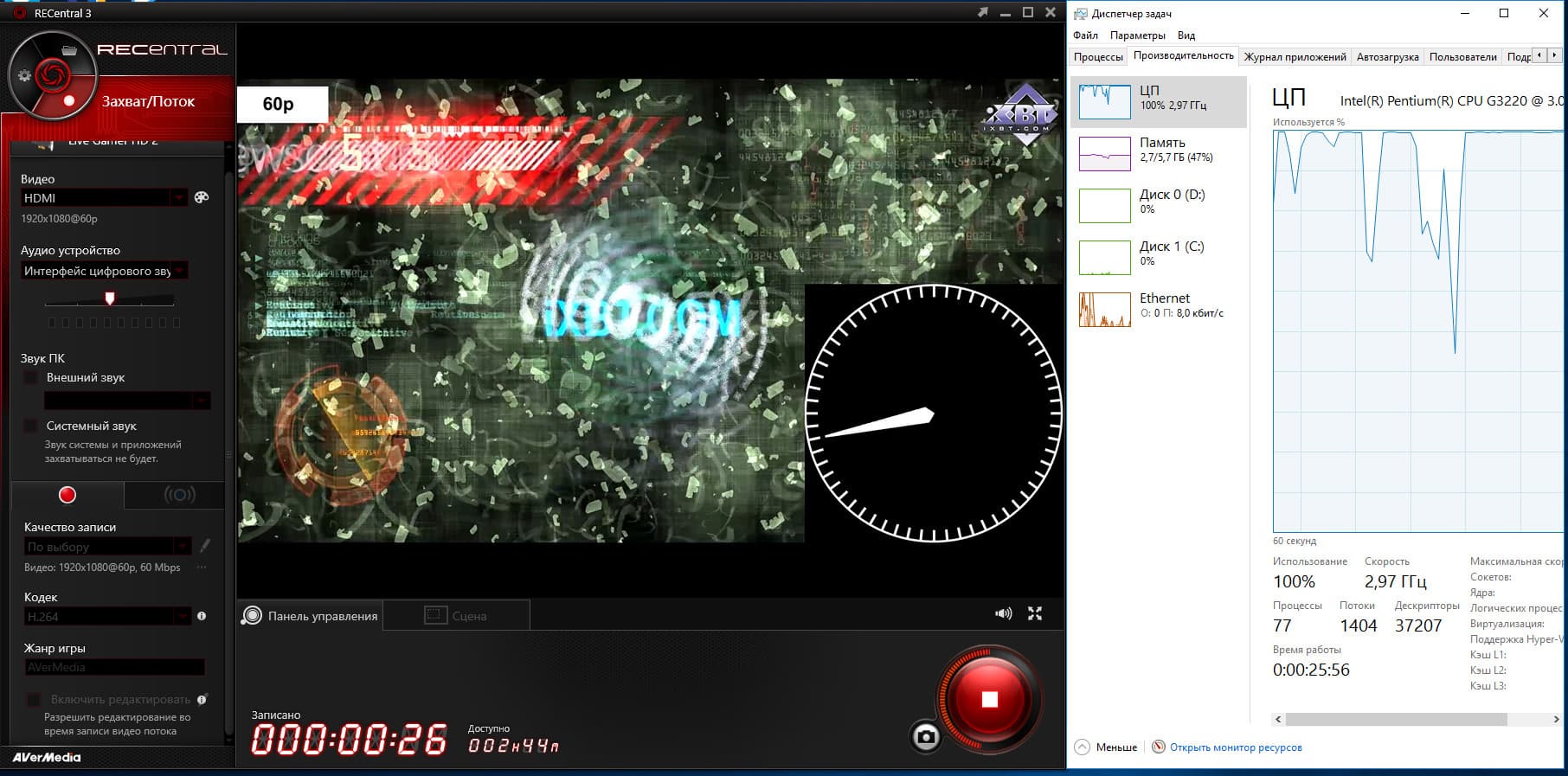Maximize the RECentral 3 window
Viewport: 1568px width, 776px height.
click(1028, 12)
